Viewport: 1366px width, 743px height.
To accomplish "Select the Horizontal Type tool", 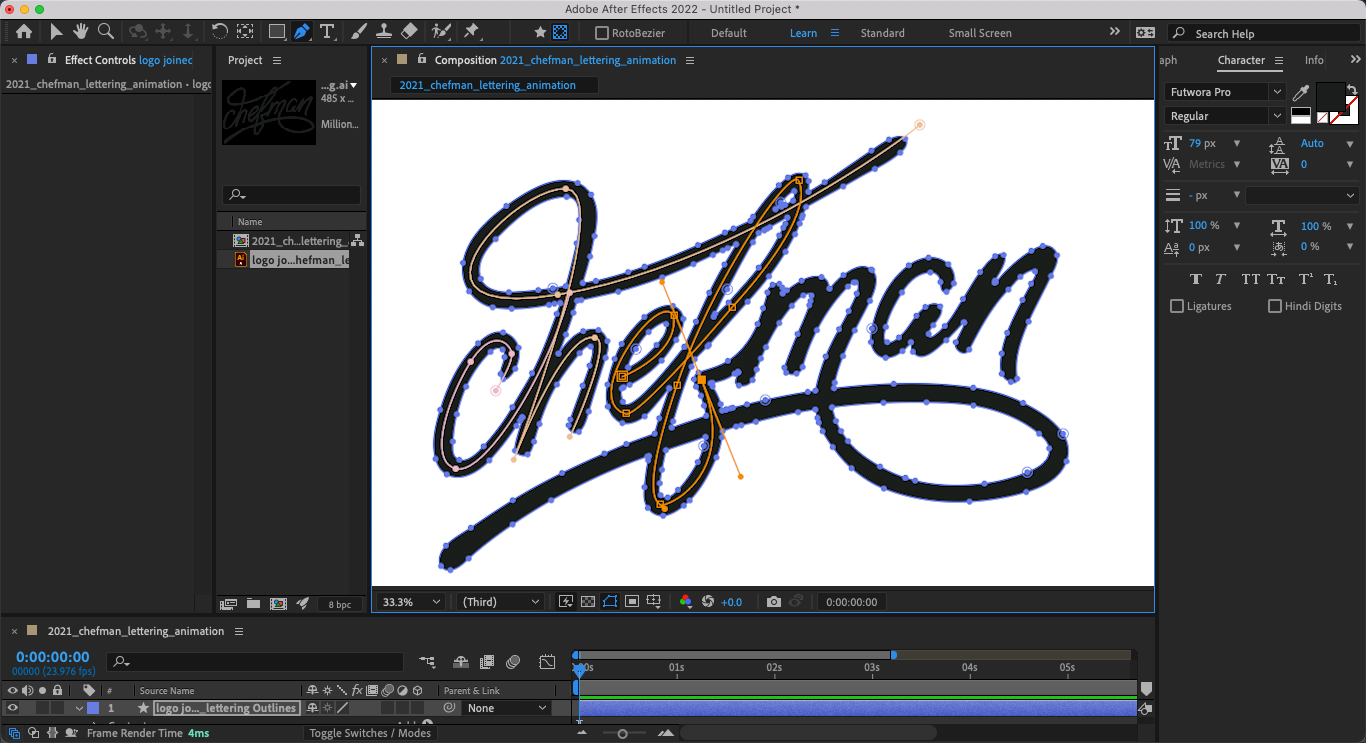I will (x=327, y=32).
